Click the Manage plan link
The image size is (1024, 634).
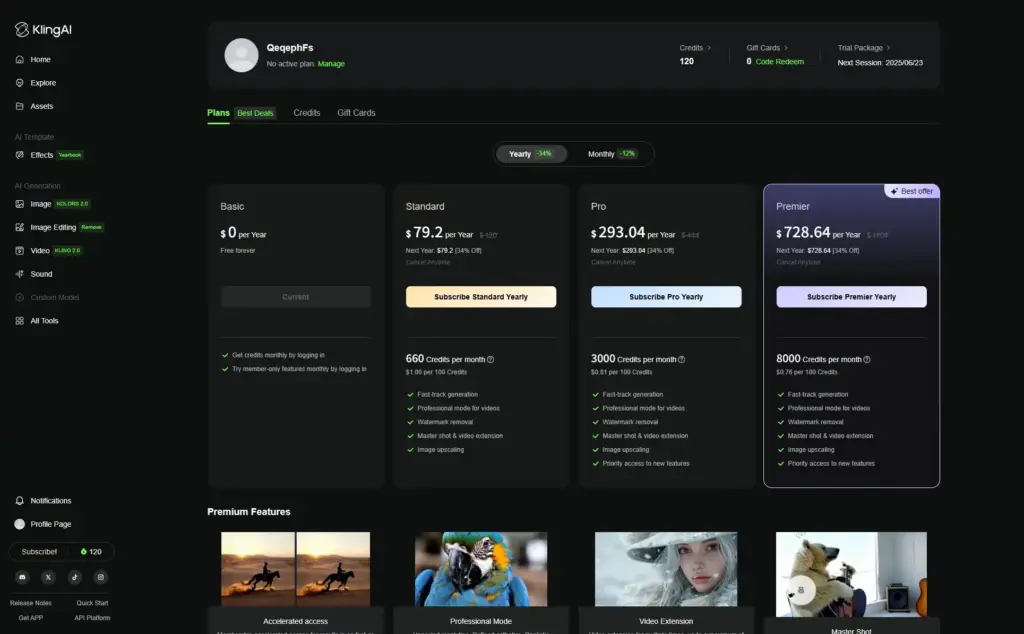[x=331, y=64]
